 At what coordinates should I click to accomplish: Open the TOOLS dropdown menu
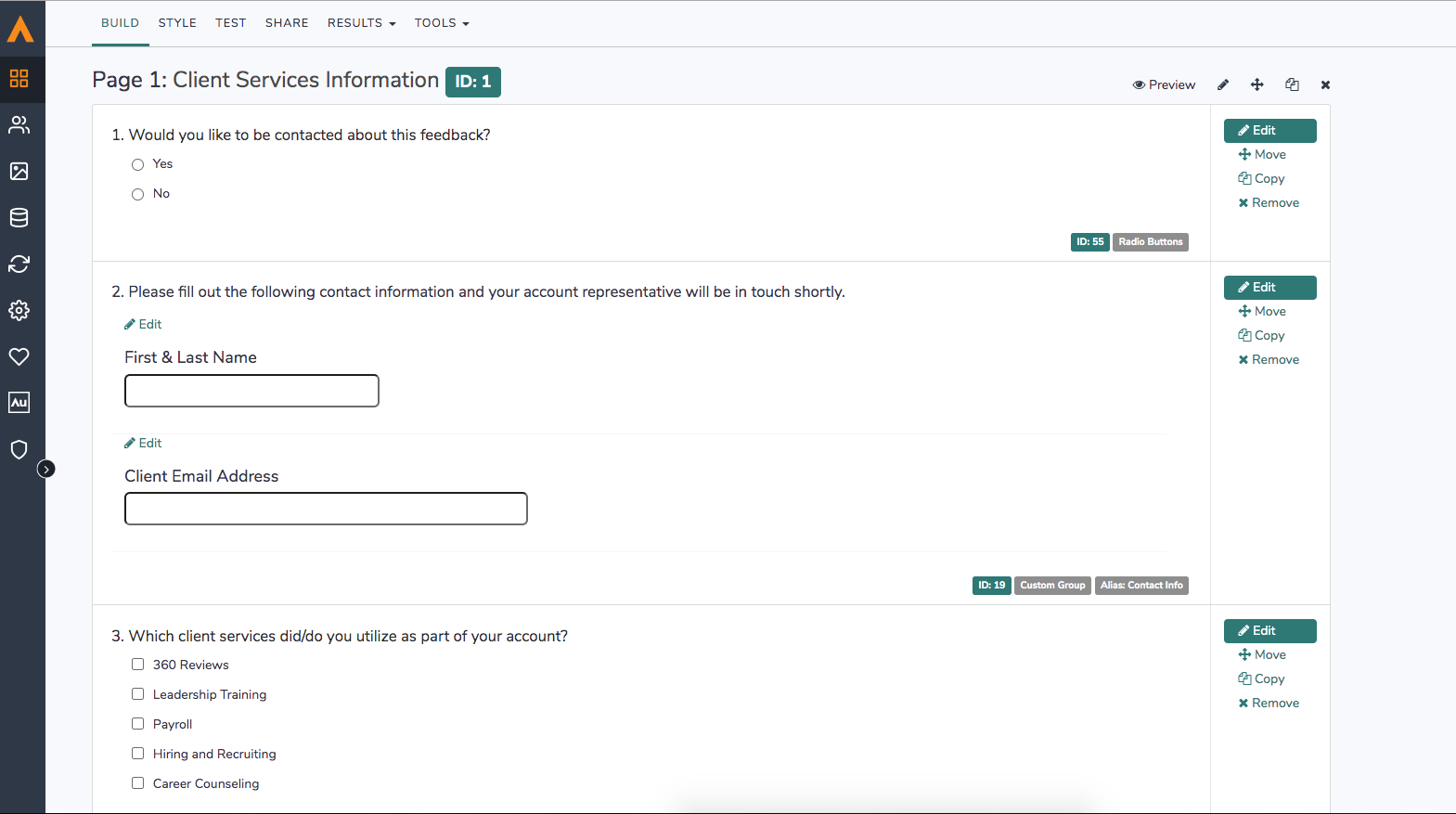[x=442, y=22]
